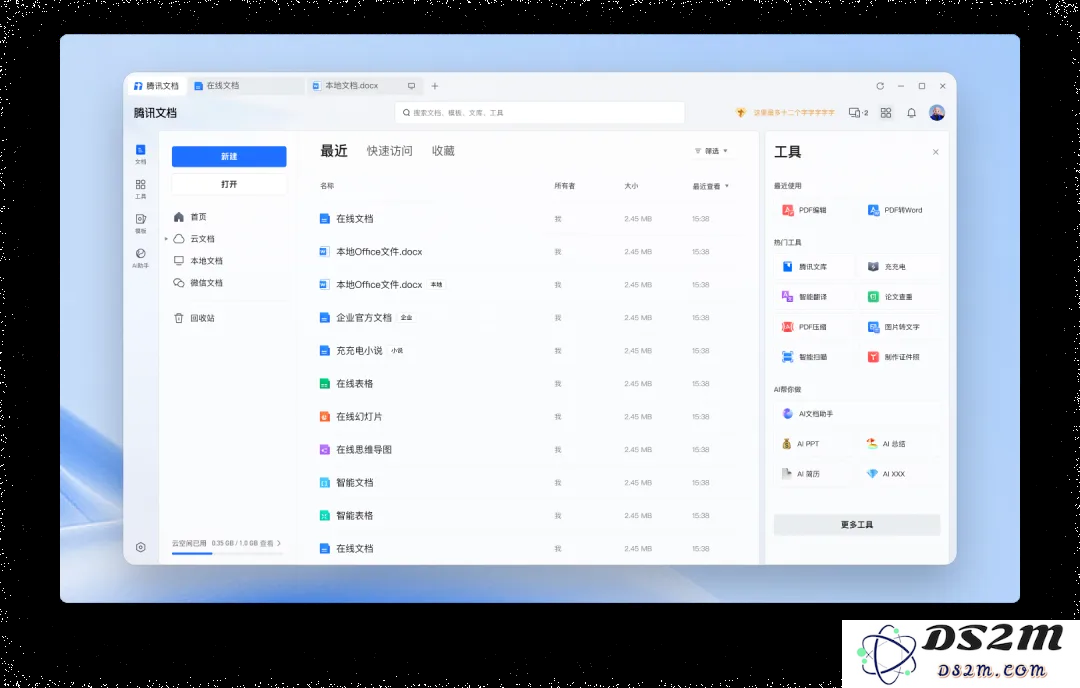Select the 快速访问 tab
1080x688 pixels.
pos(390,151)
